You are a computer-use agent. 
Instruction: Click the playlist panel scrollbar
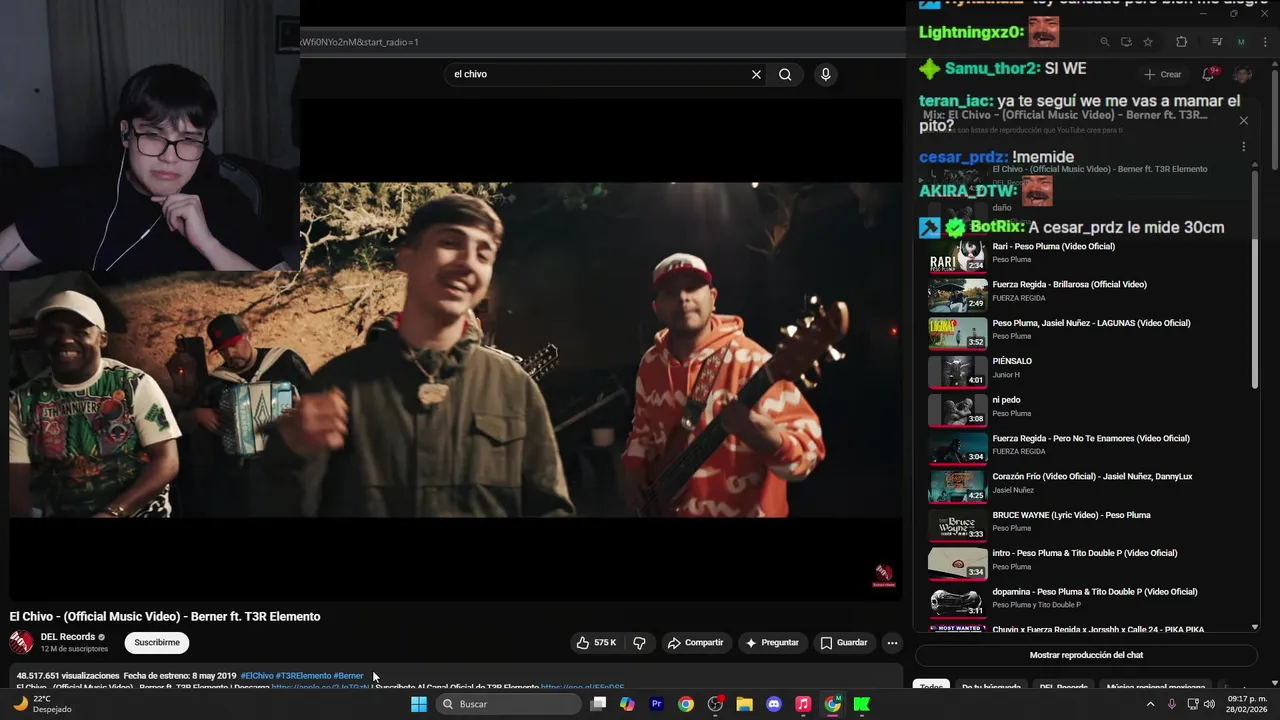pos(1255,280)
